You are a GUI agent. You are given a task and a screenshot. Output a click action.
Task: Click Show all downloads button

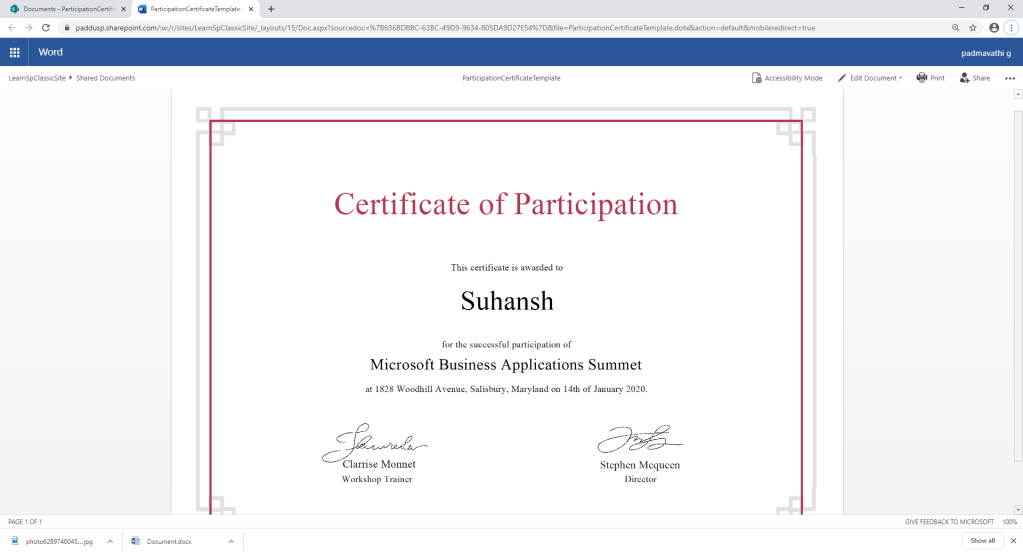coord(982,541)
